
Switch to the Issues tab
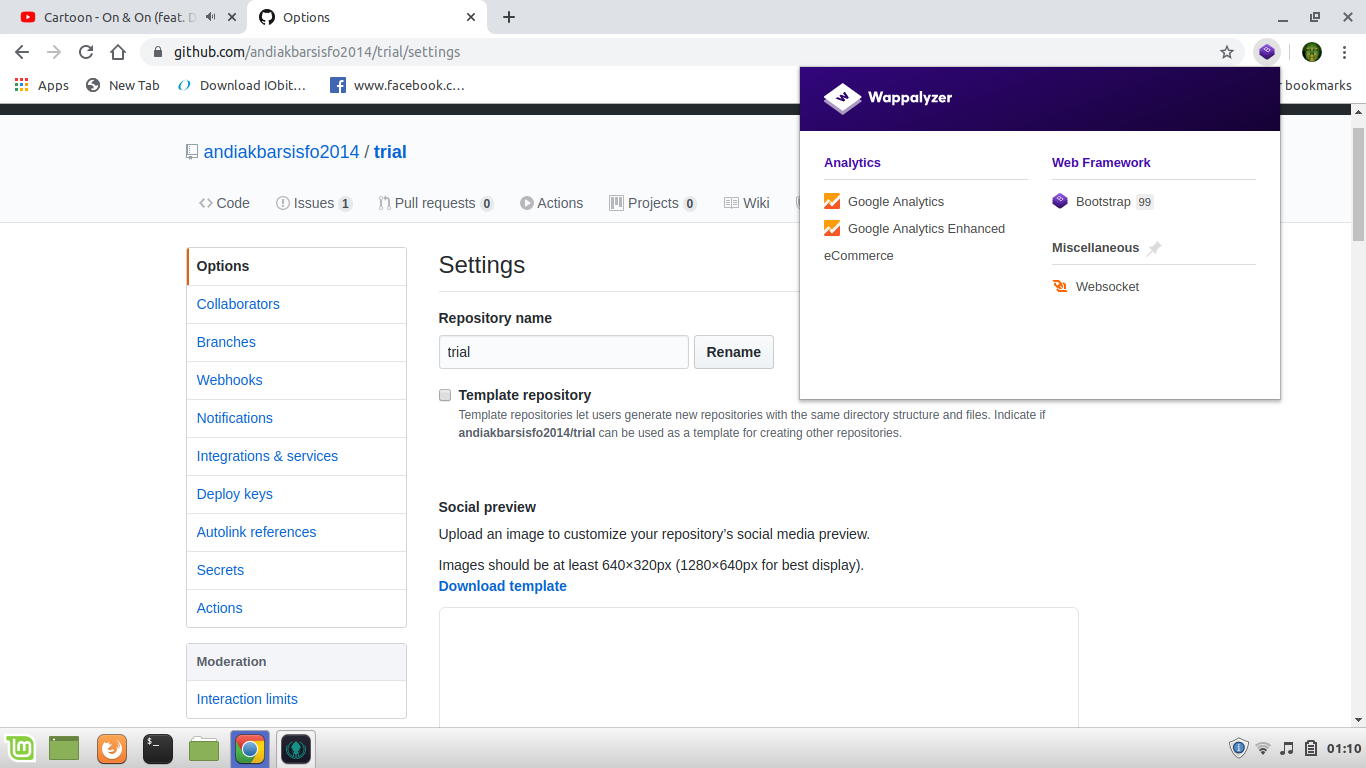[x=314, y=203]
